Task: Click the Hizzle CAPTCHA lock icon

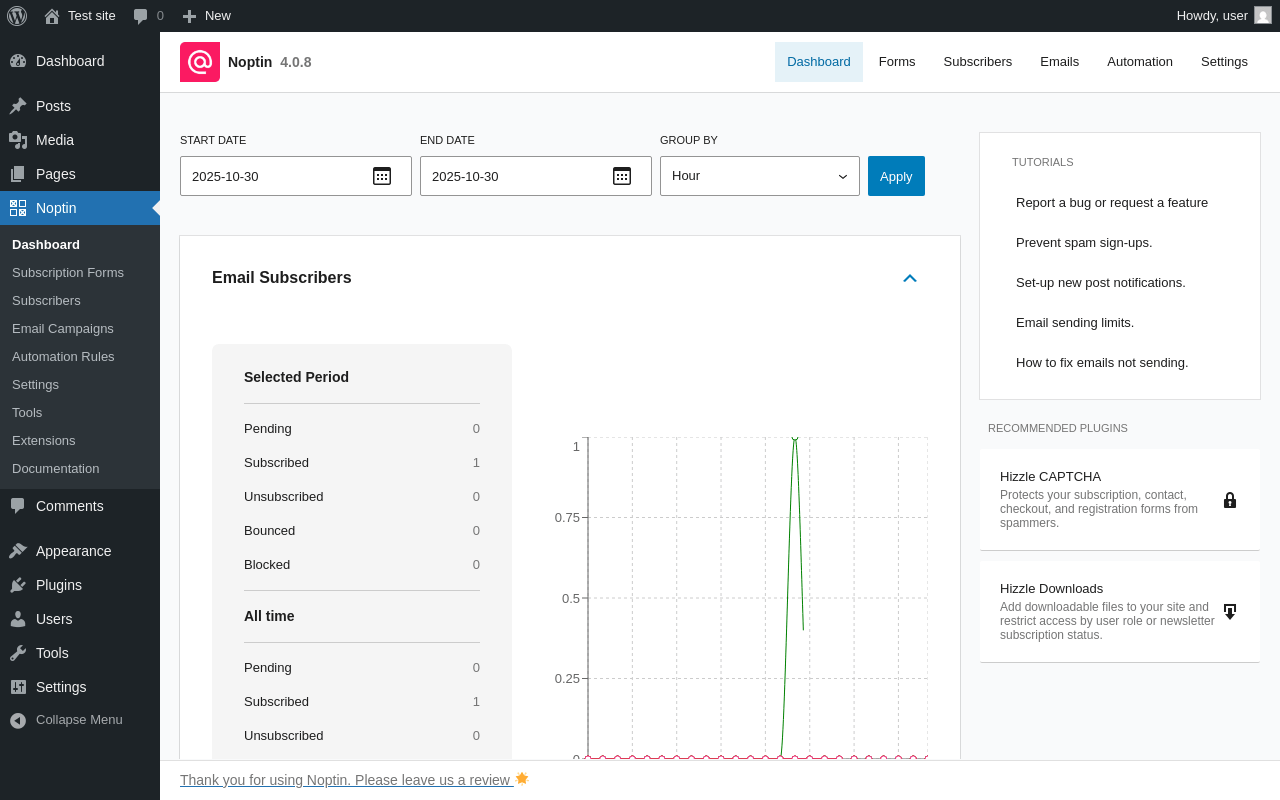Action: [1230, 500]
